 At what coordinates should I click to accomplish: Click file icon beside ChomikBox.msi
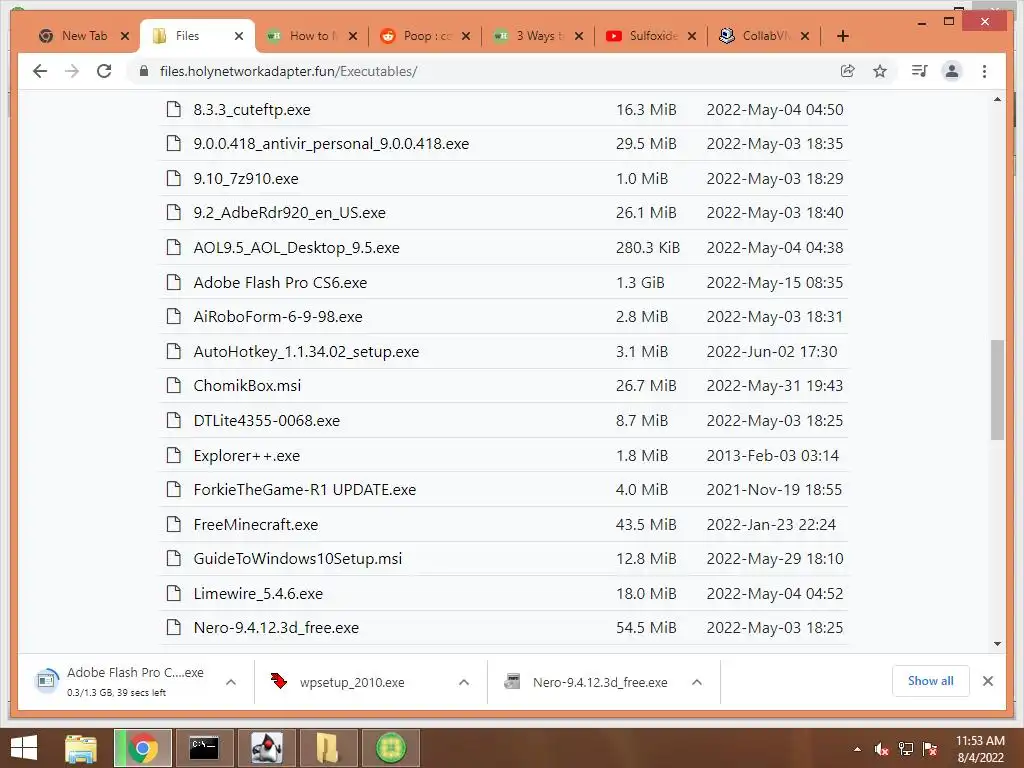(174, 385)
